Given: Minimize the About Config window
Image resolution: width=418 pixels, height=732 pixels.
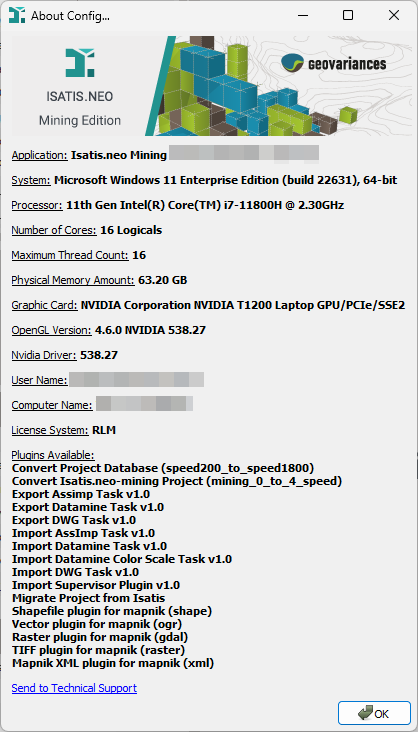Looking at the screenshot, I should (302, 15).
